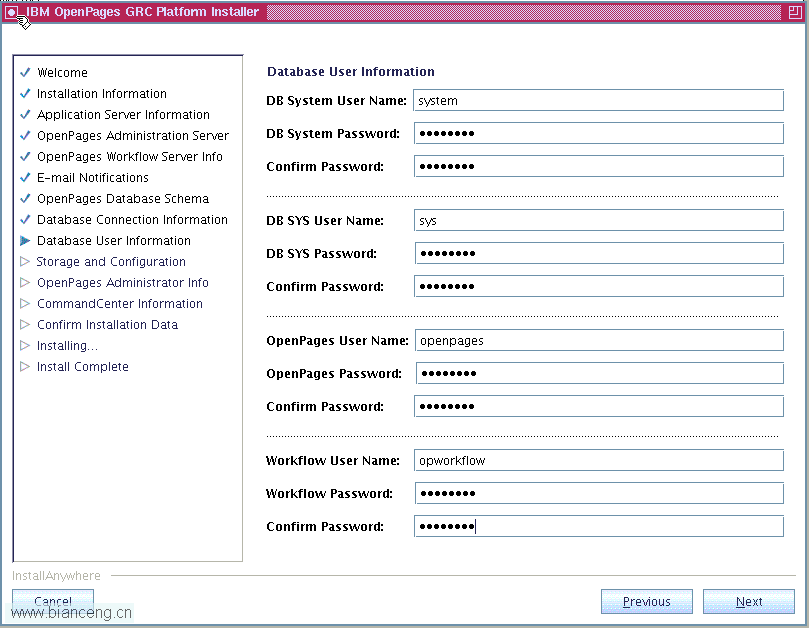Image resolution: width=809 pixels, height=628 pixels.
Task: Focus Confirm Password field under DB SYS Password
Action: 598,286
